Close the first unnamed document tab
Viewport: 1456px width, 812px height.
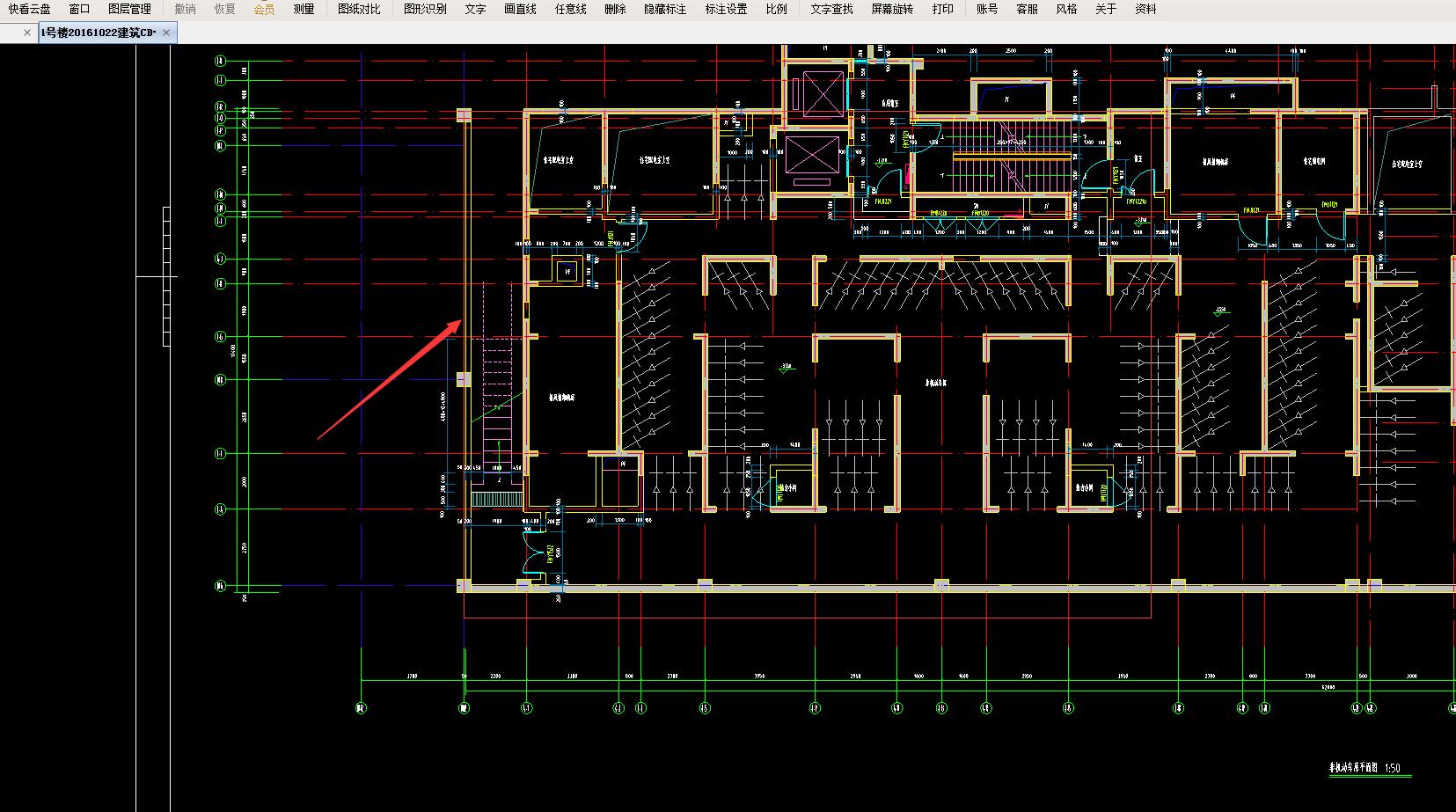point(27,33)
